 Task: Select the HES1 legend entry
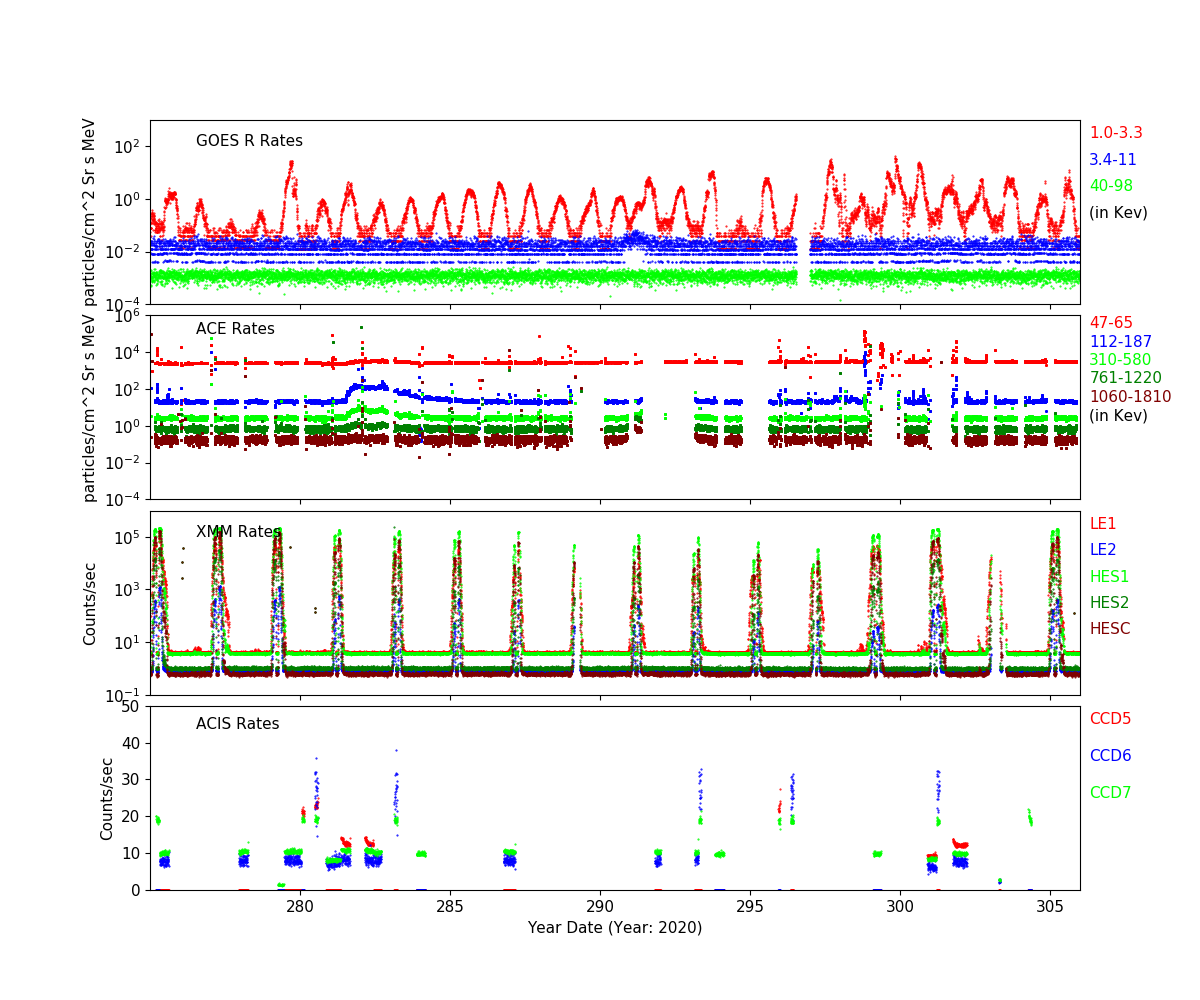(x=1109, y=577)
